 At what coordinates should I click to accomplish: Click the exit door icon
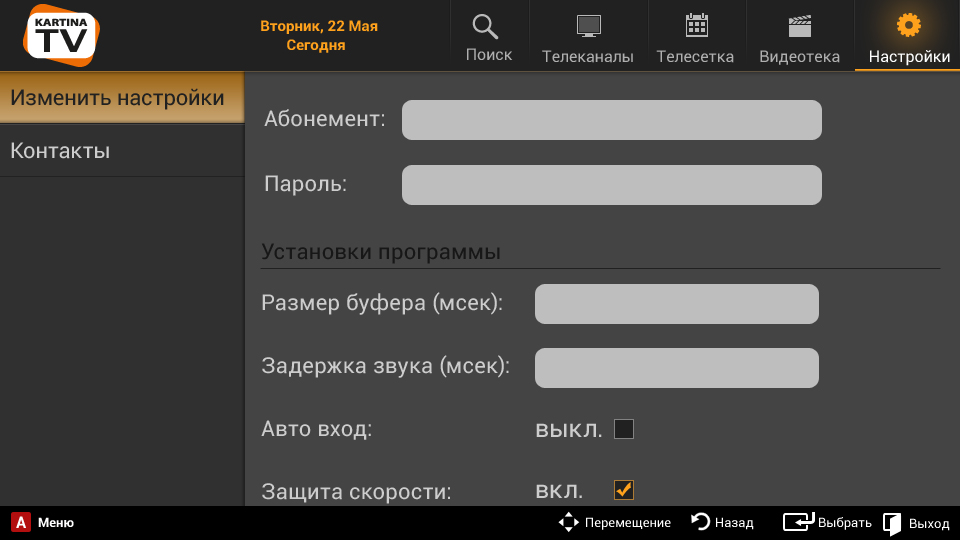[x=892, y=523]
